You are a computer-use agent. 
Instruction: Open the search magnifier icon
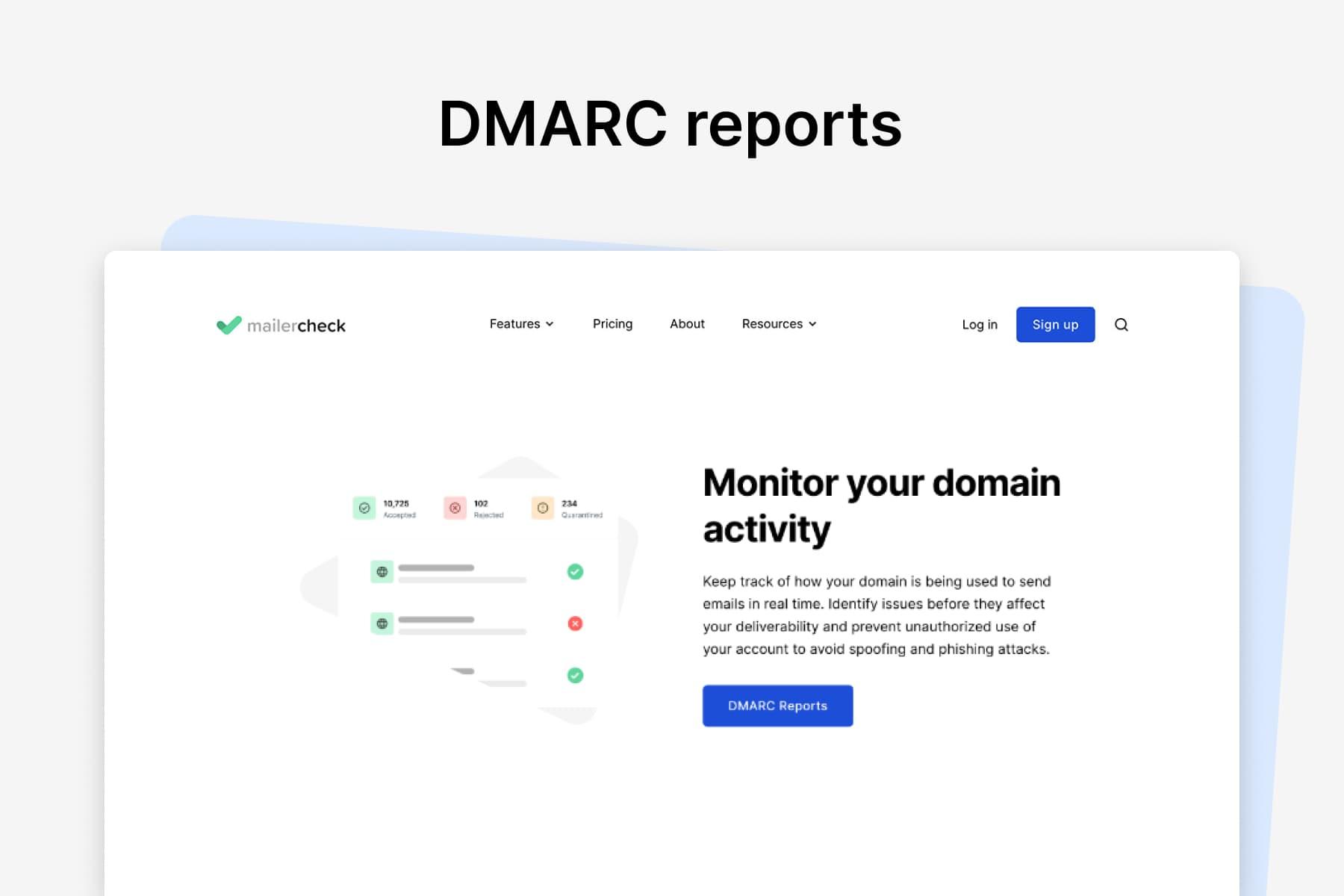1121,325
